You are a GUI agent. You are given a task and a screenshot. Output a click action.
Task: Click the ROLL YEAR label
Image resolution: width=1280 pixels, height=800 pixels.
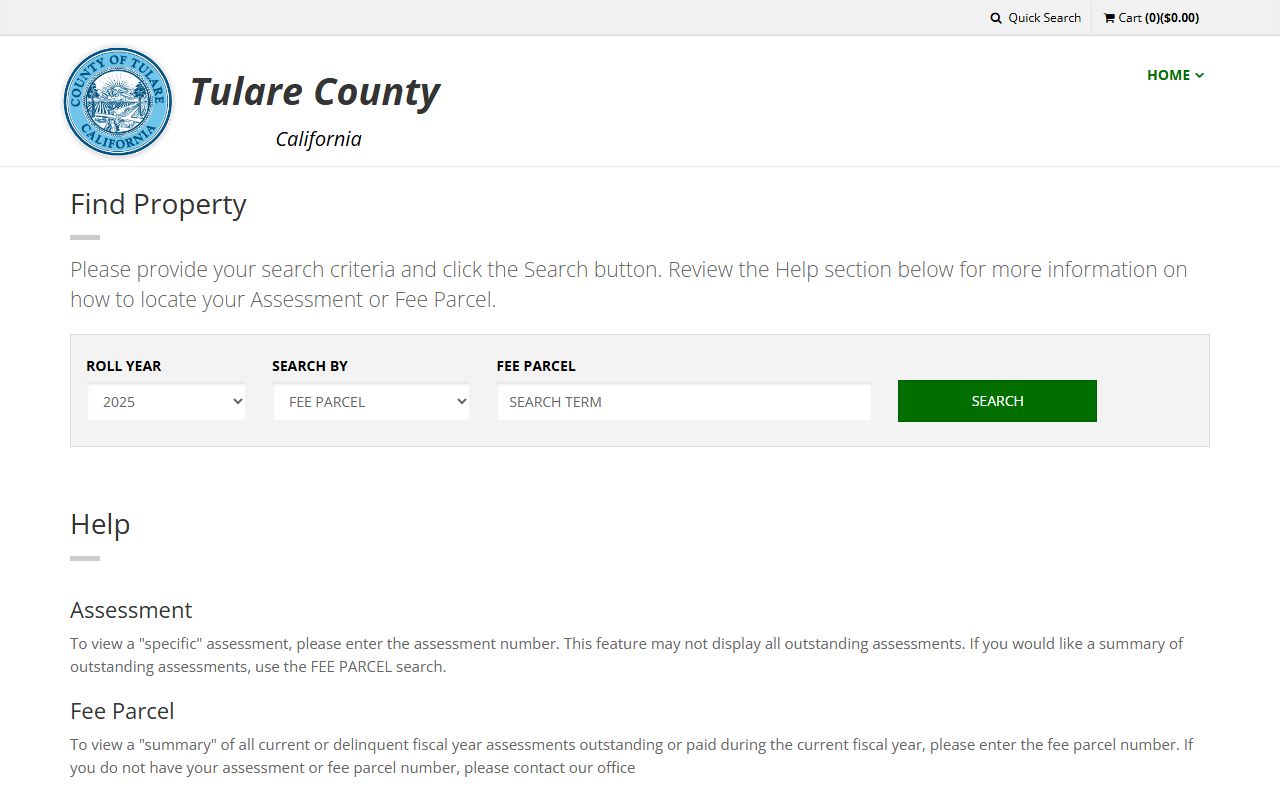(124, 366)
